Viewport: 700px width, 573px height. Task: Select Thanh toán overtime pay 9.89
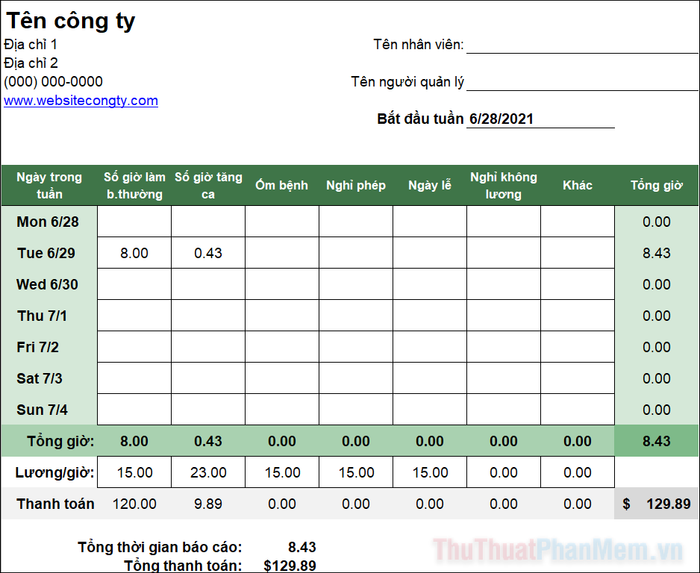[208, 504]
